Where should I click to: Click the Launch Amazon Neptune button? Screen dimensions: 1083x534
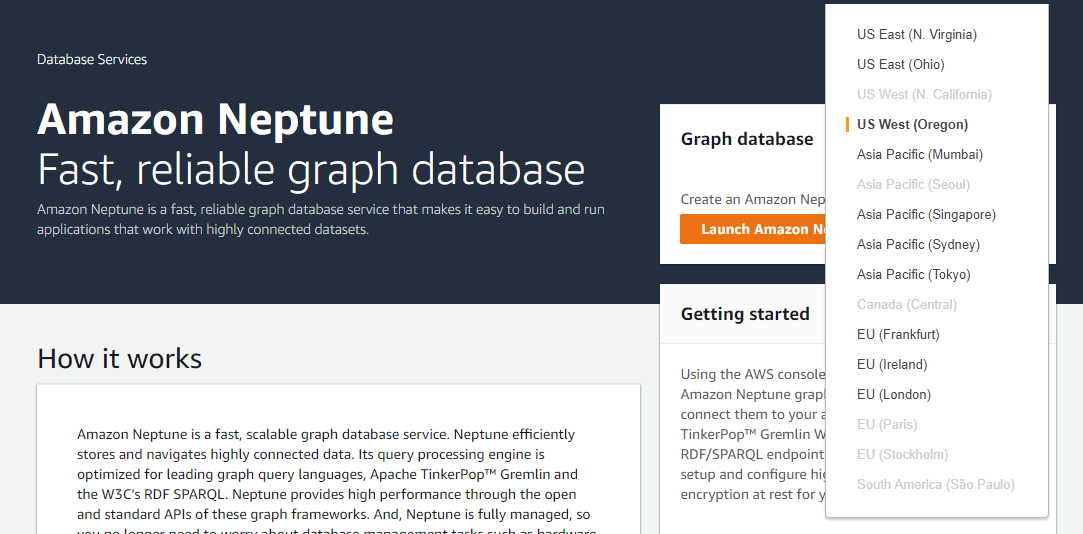tap(753, 229)
